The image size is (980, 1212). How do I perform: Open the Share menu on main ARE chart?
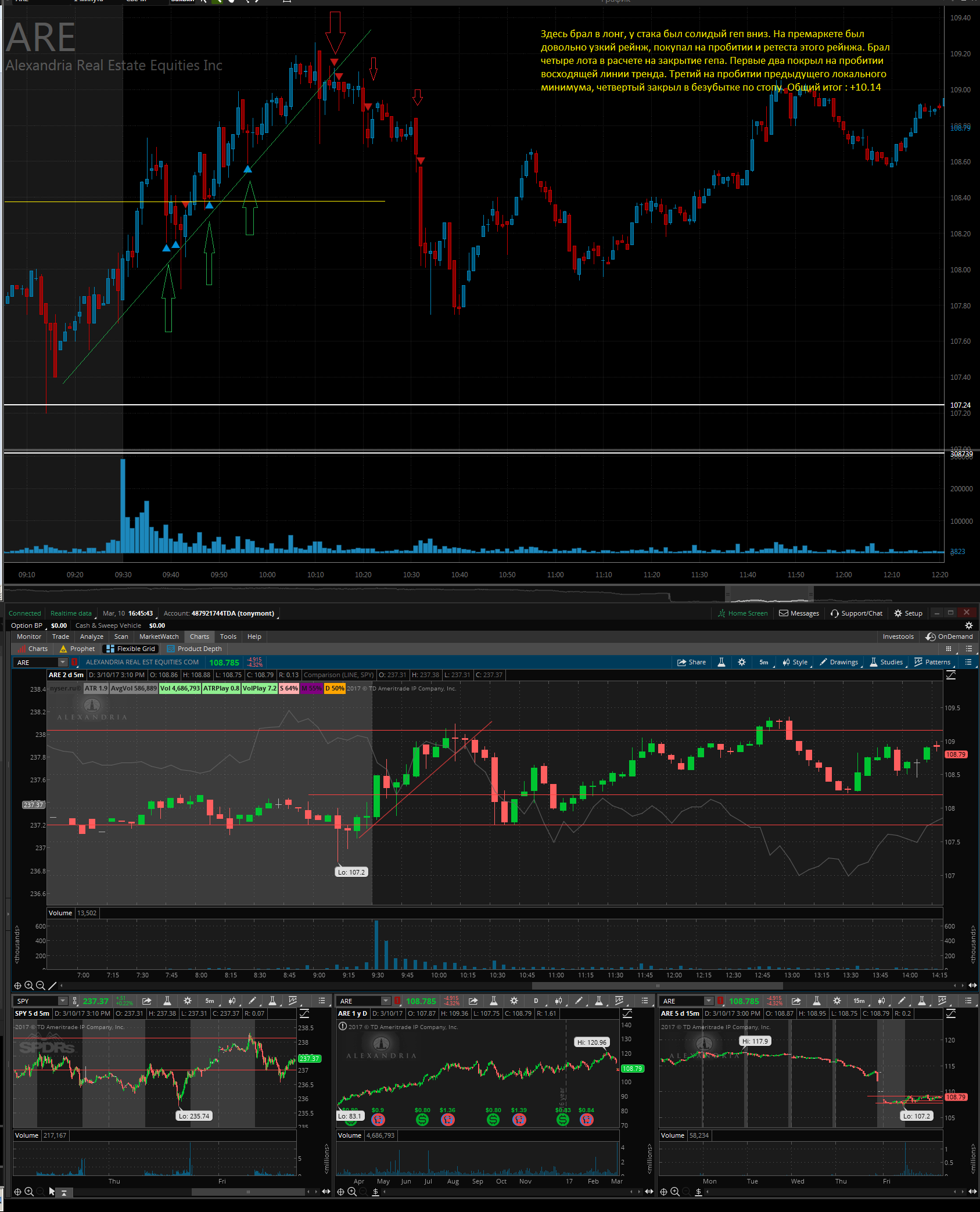click(x=691, y=662)
